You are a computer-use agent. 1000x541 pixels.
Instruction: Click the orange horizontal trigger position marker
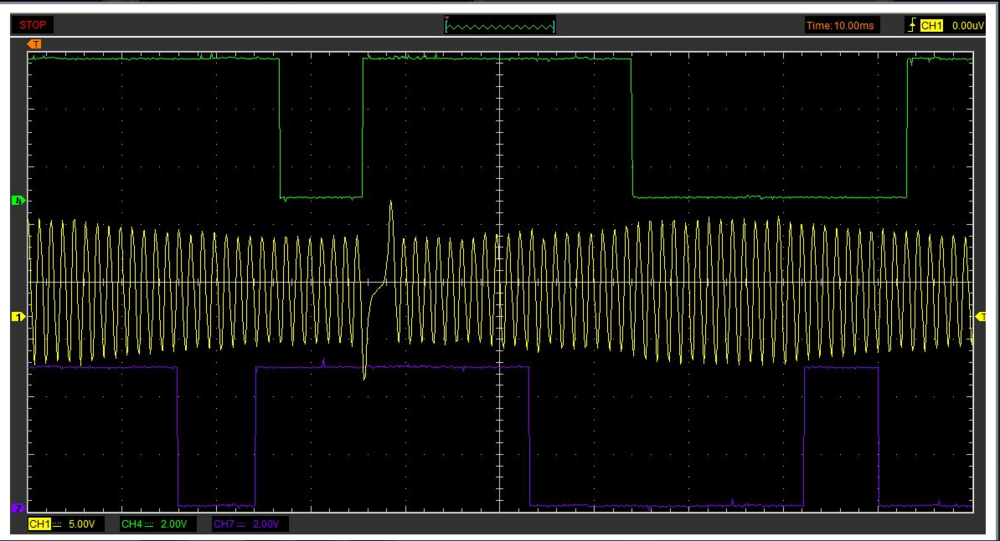35,44
